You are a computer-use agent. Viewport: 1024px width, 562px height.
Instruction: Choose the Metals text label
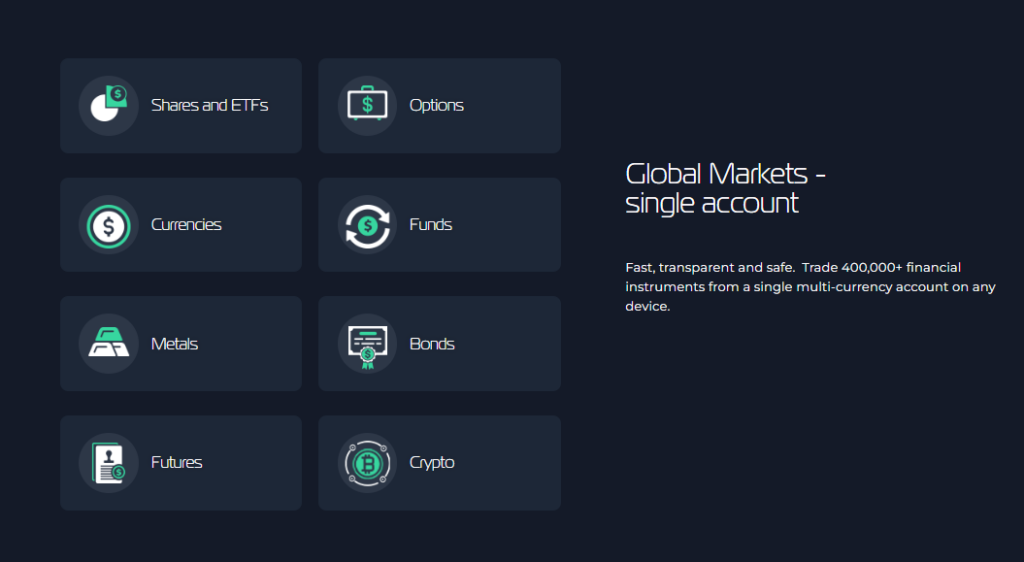point(174,344)
